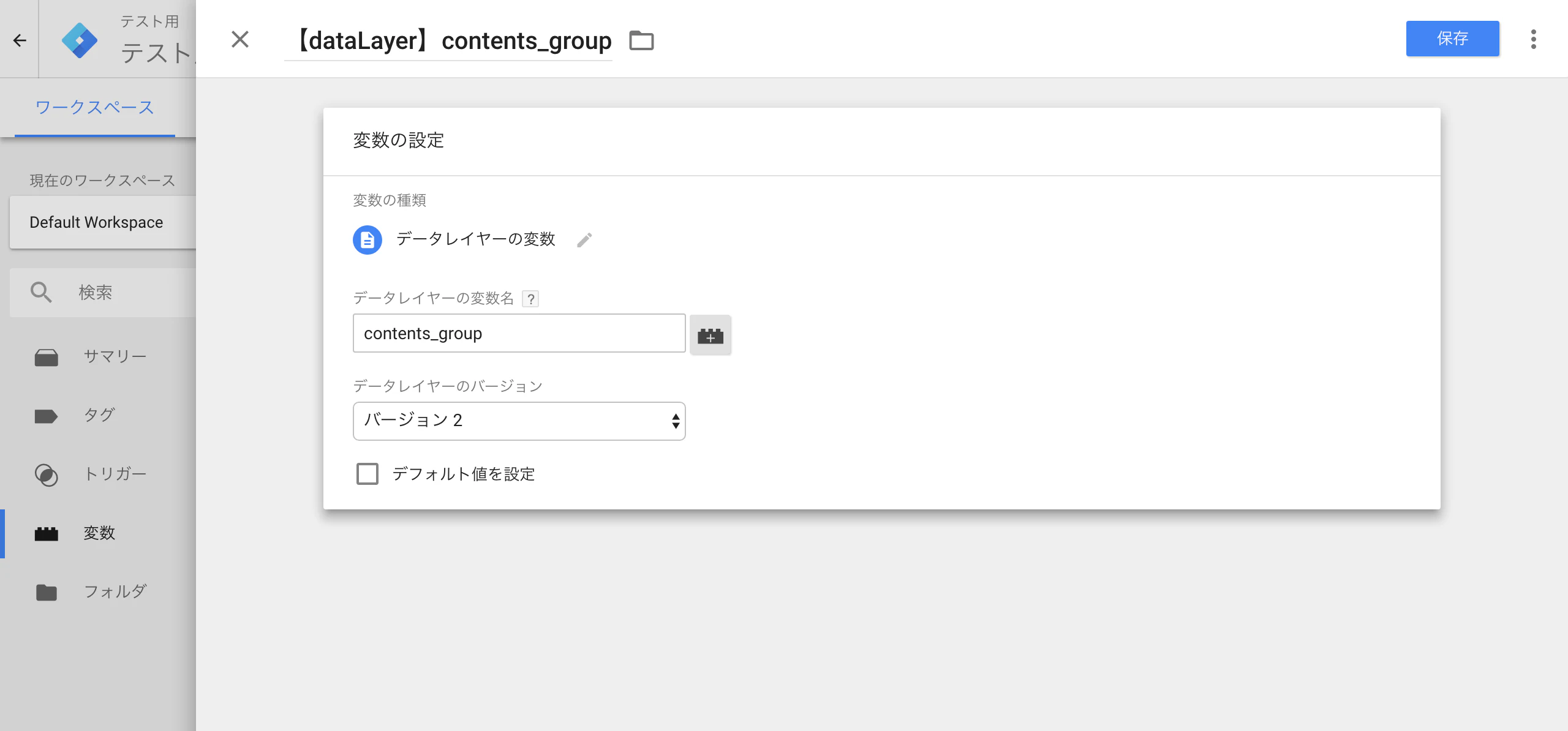Focus the 検索 search field
1568x731 pixels.
pos(103,292)
